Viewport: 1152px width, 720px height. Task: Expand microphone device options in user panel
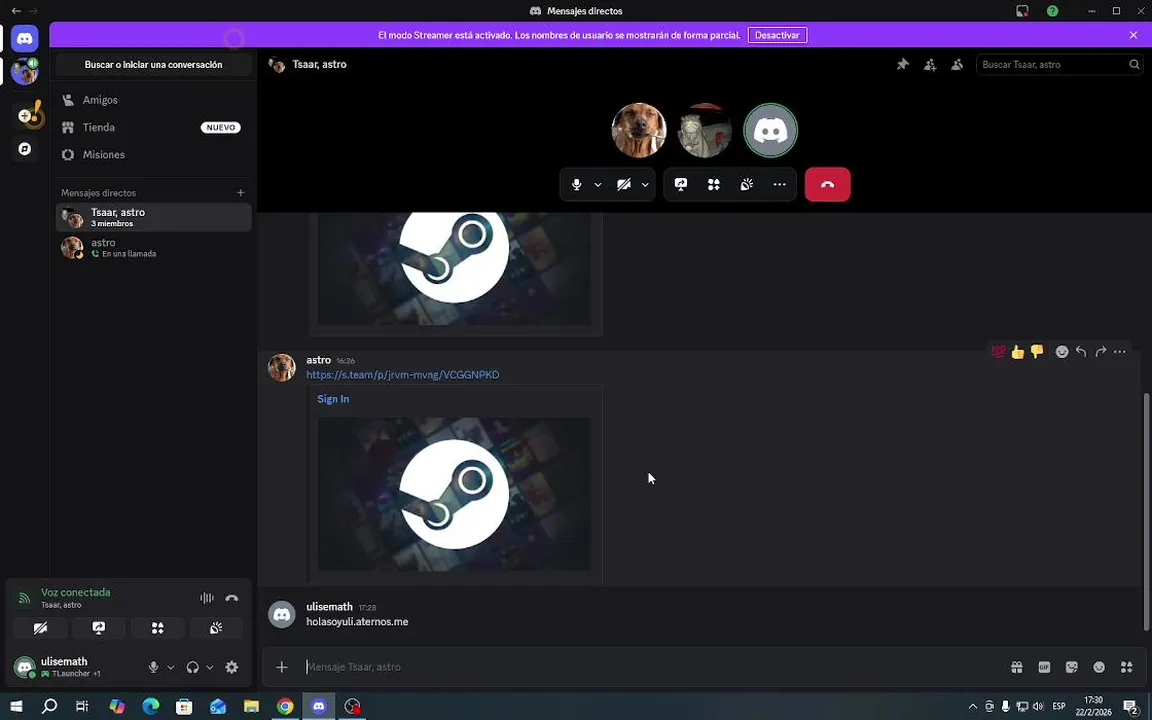tap(170, 667)
